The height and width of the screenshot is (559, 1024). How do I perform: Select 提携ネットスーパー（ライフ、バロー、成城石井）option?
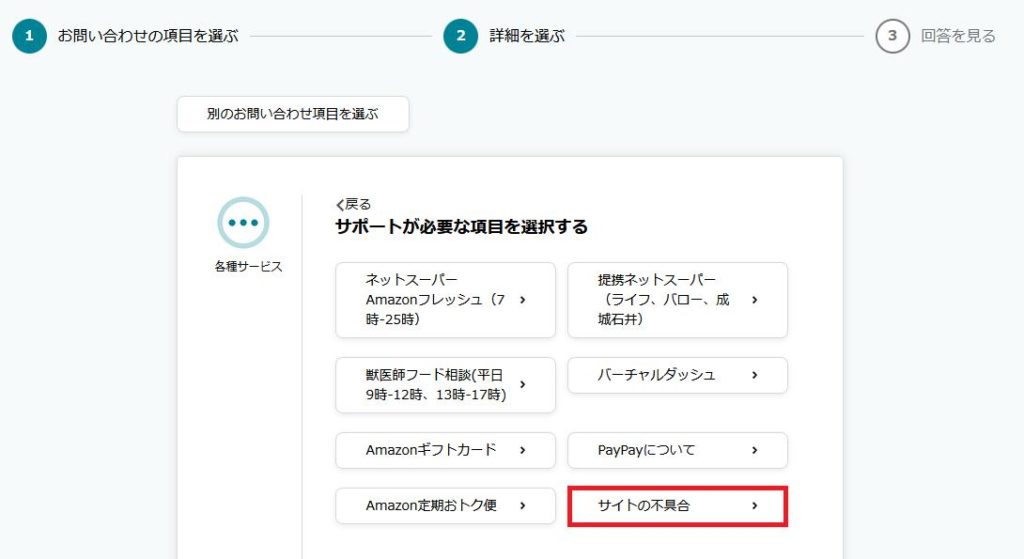point(677,300)
